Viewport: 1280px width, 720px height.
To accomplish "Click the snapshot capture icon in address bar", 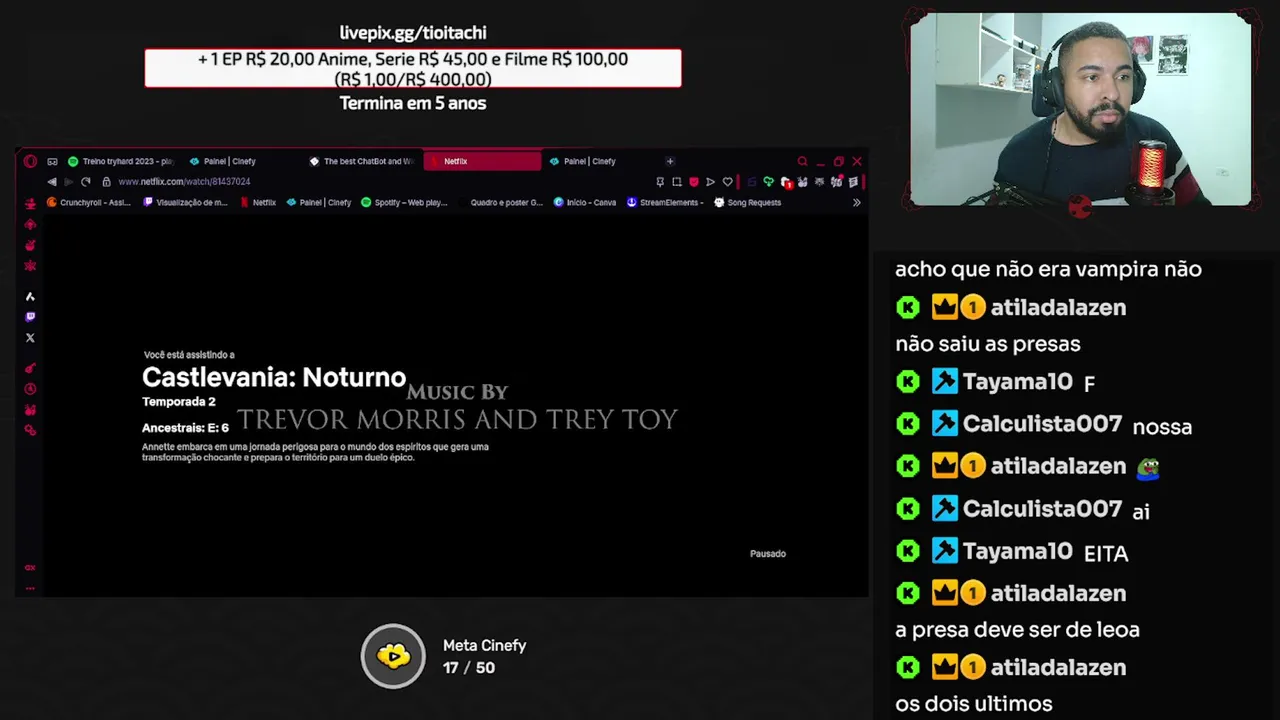I will [677, 182].
